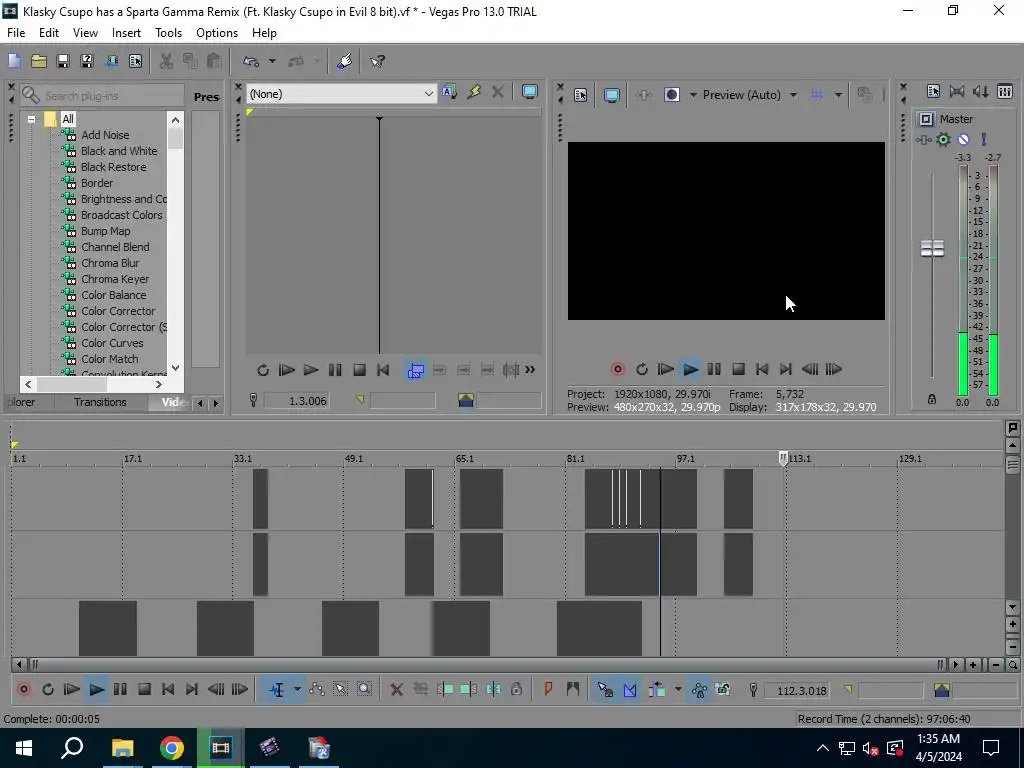Click the Render As toolbar icon
This screenshot has height=768, width=1024.
[x=111, y=61]
